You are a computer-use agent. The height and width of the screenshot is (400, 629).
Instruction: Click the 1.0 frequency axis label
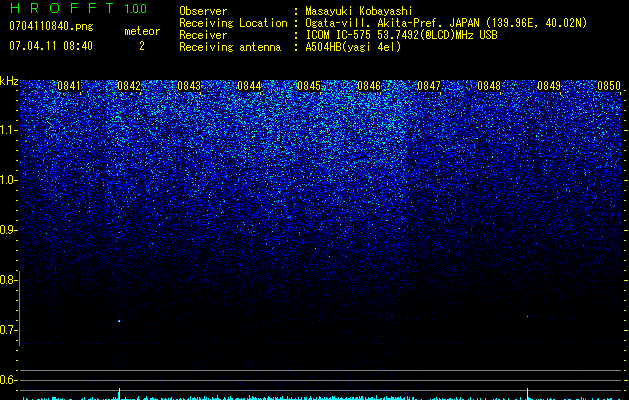8,180
